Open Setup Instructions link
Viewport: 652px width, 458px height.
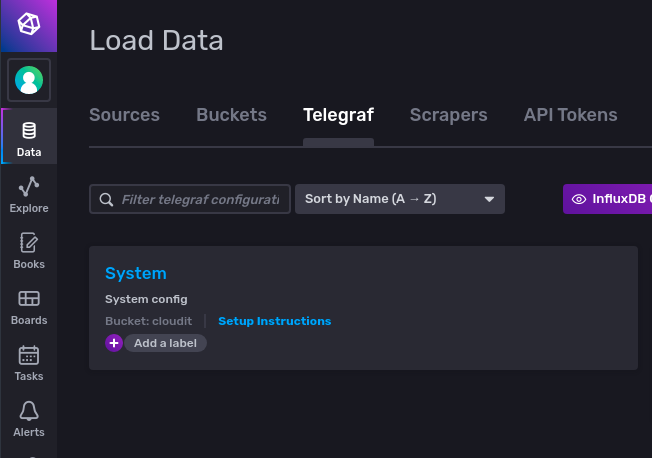point(275,321)
